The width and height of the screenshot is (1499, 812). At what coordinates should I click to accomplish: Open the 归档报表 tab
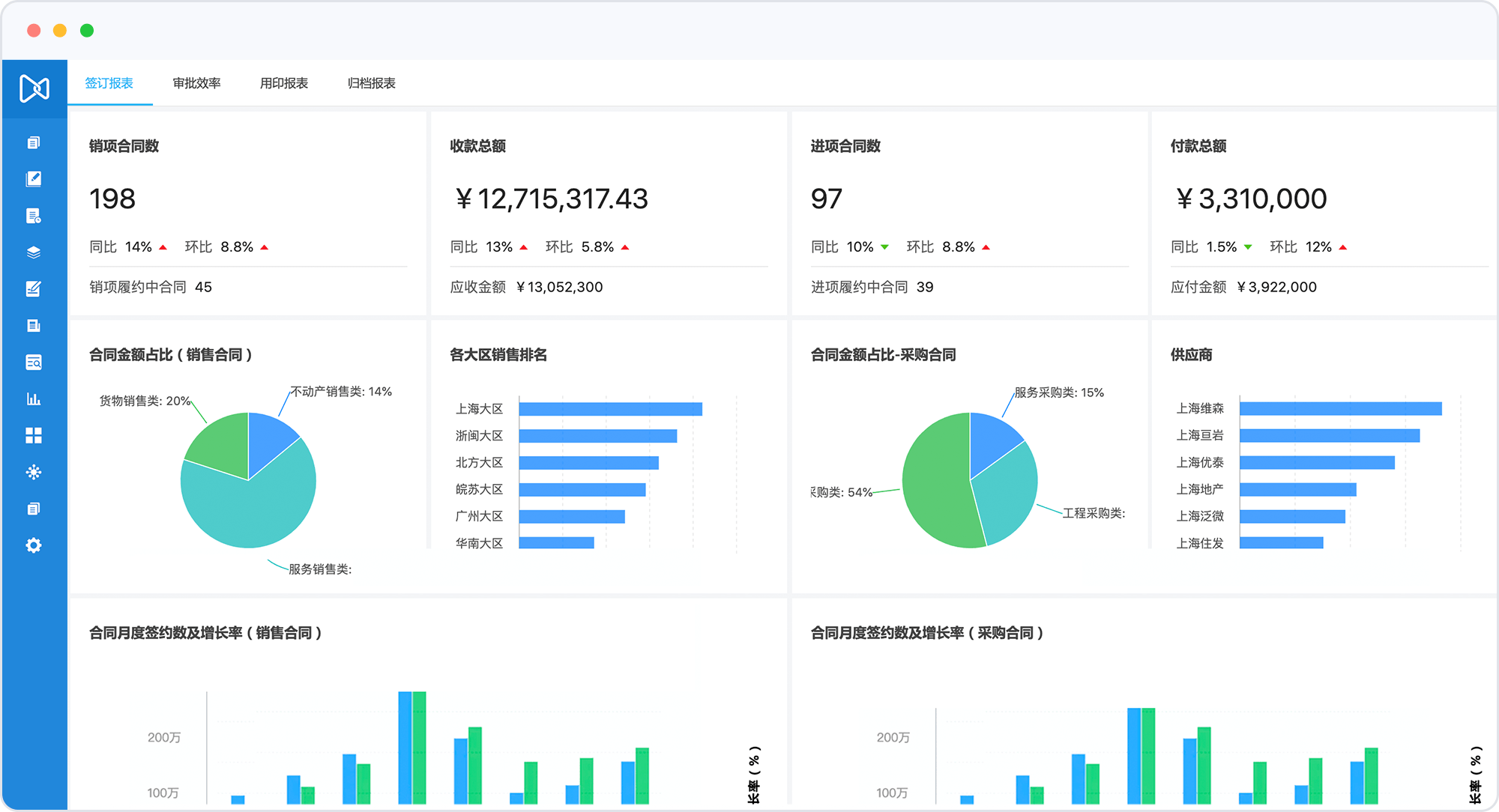[372, 83]
